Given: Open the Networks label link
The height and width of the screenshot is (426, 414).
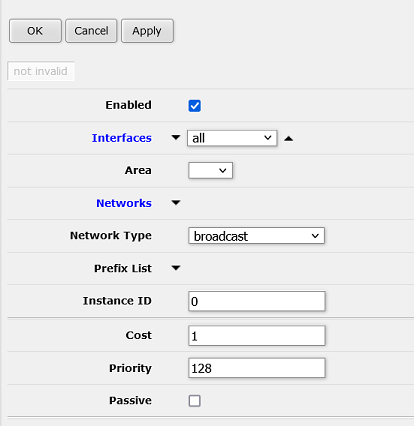Looking at the screenshot, I should tap(124, 203).
